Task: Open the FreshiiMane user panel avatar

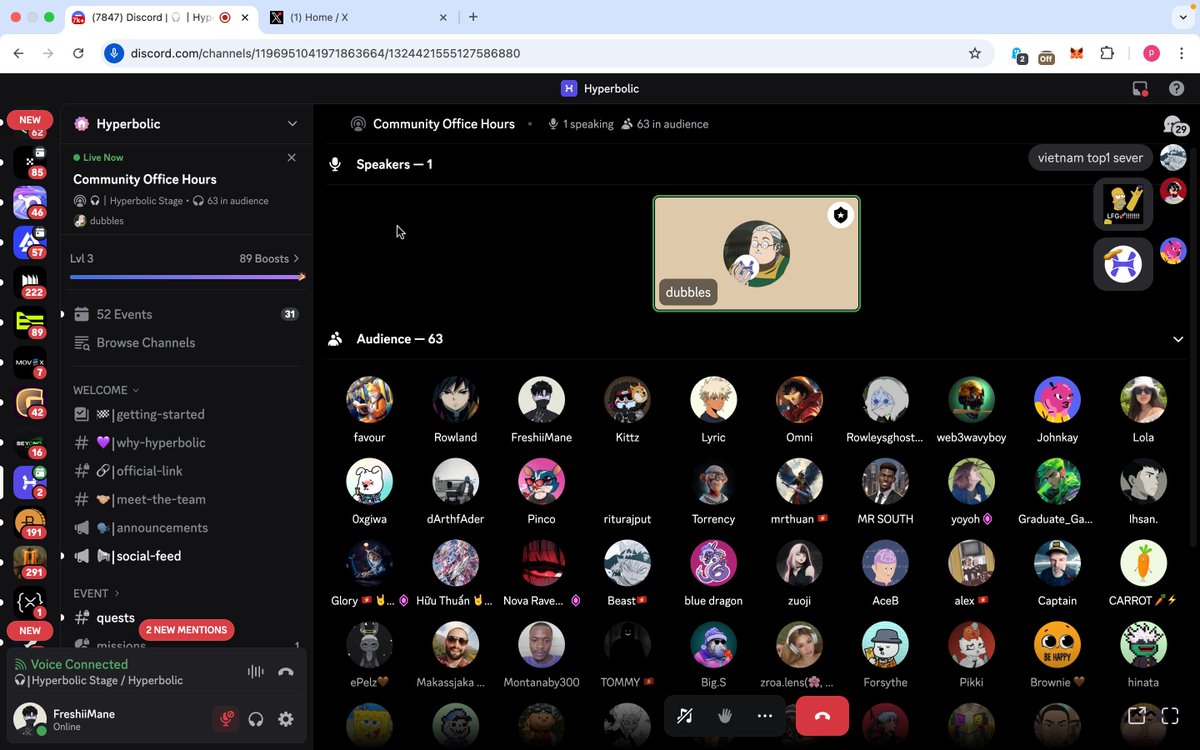Action: 30,719
